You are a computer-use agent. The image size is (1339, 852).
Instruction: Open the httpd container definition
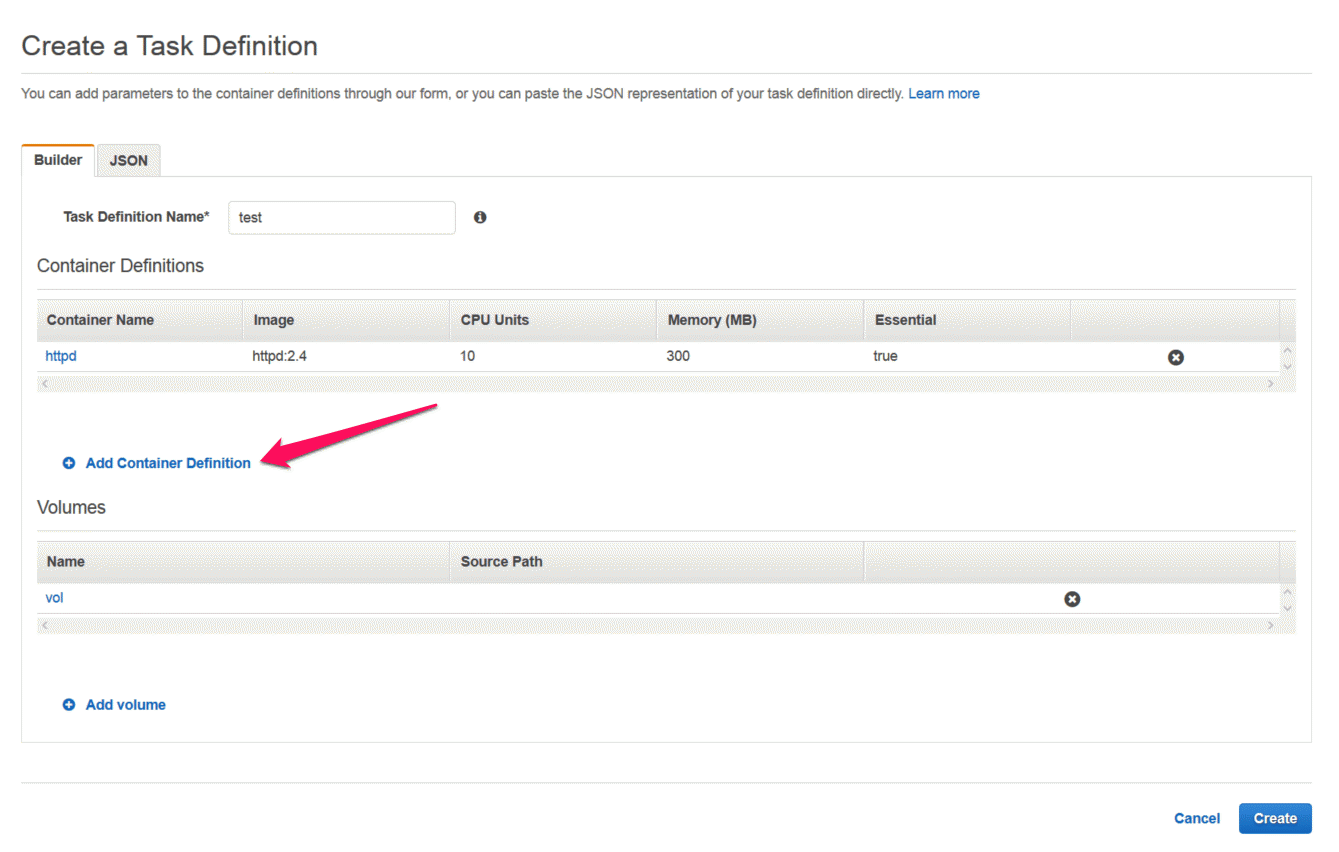(x=61, y=356)
